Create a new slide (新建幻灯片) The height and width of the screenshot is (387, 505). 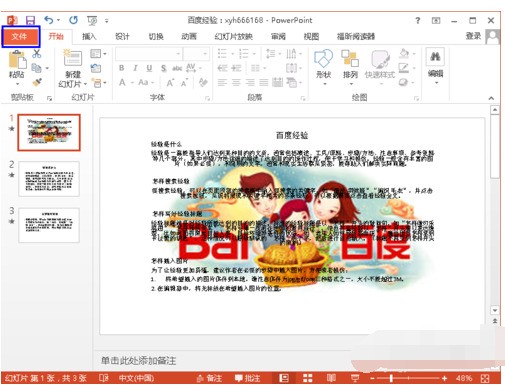click(x=73, y=58)
